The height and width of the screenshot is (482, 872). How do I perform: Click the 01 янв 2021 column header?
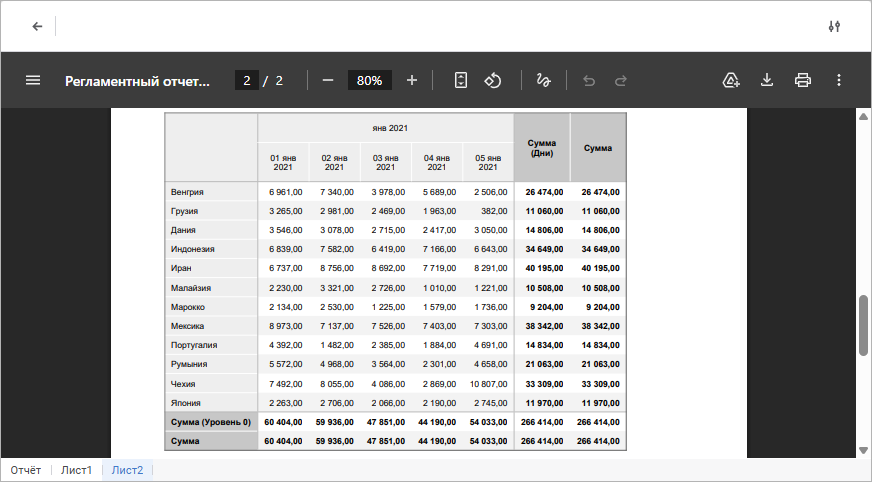coord(283,162)
